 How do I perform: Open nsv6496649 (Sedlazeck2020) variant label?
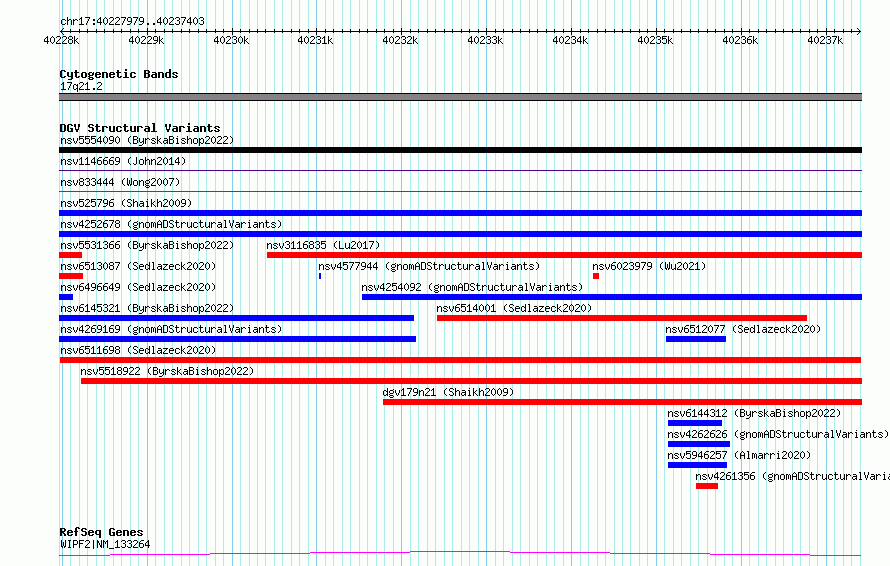coord(138,287)
